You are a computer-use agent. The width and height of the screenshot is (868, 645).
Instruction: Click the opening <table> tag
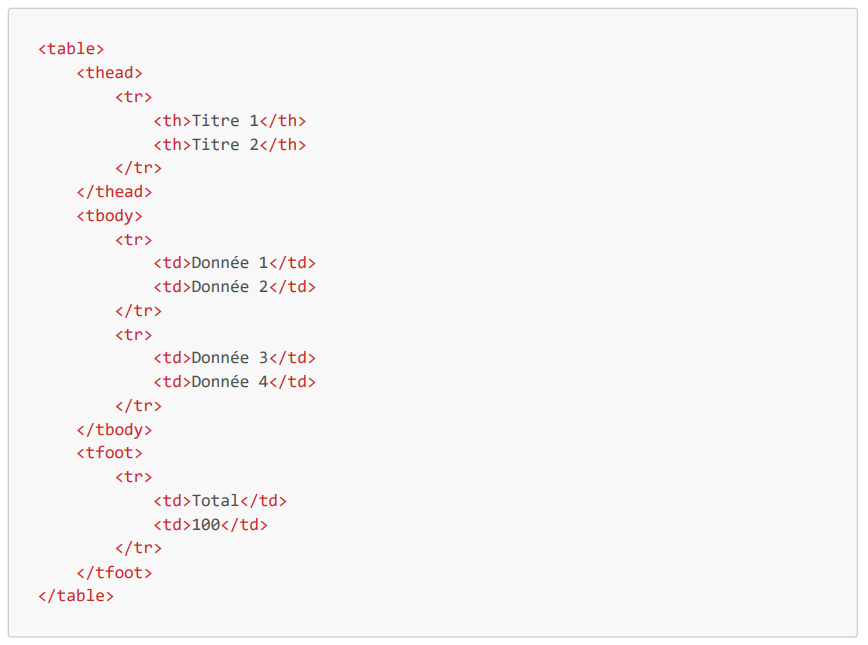pyautogui.click(x=71, y=48)
